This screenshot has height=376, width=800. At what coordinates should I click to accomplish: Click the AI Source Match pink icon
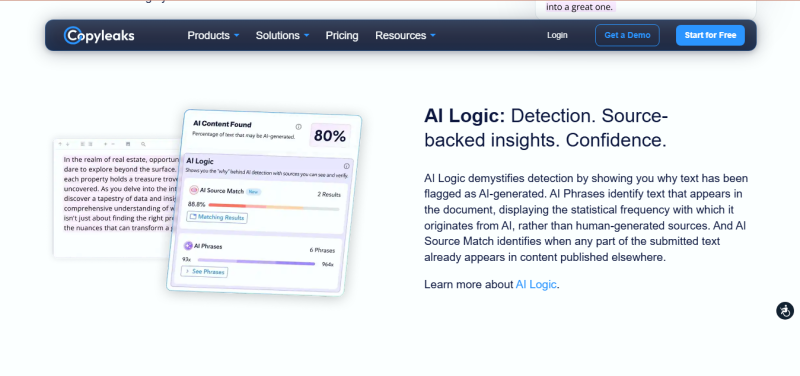193,190
